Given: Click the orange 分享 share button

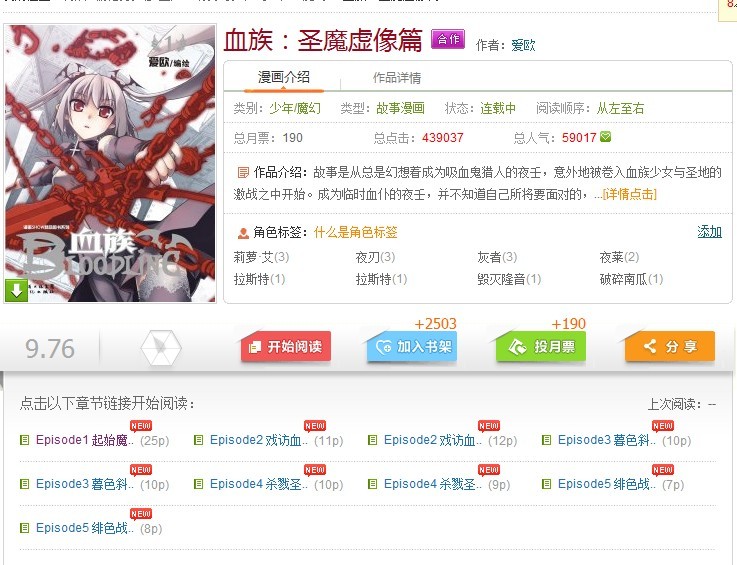Looking at the screenshot, I should click(x=670, y=347).
